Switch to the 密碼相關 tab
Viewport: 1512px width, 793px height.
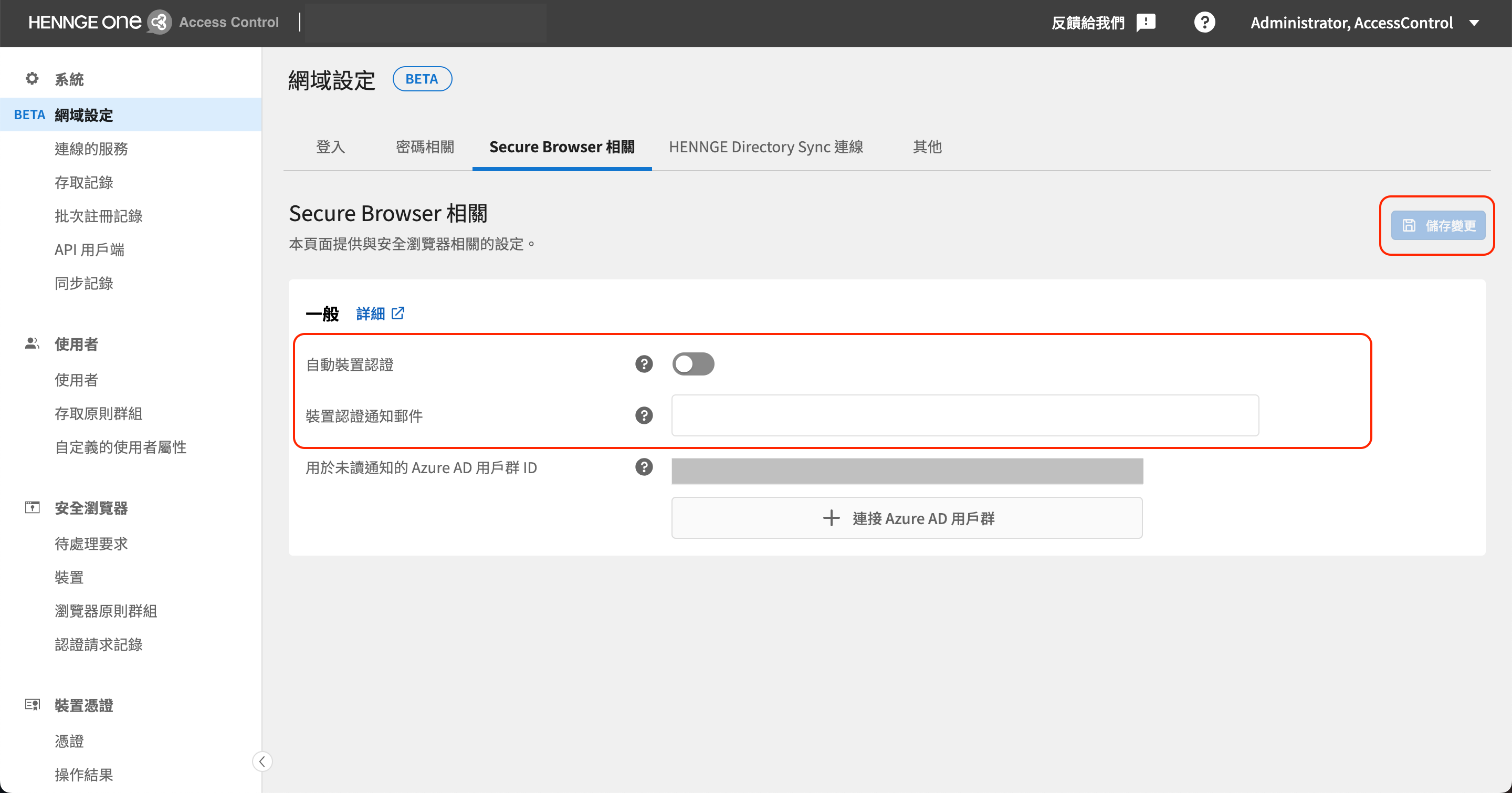pos(425,147)
